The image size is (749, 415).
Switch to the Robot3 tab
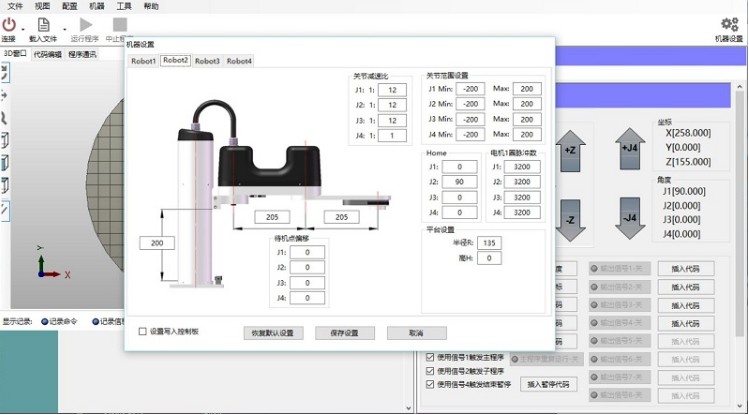(x=207, y=61)
